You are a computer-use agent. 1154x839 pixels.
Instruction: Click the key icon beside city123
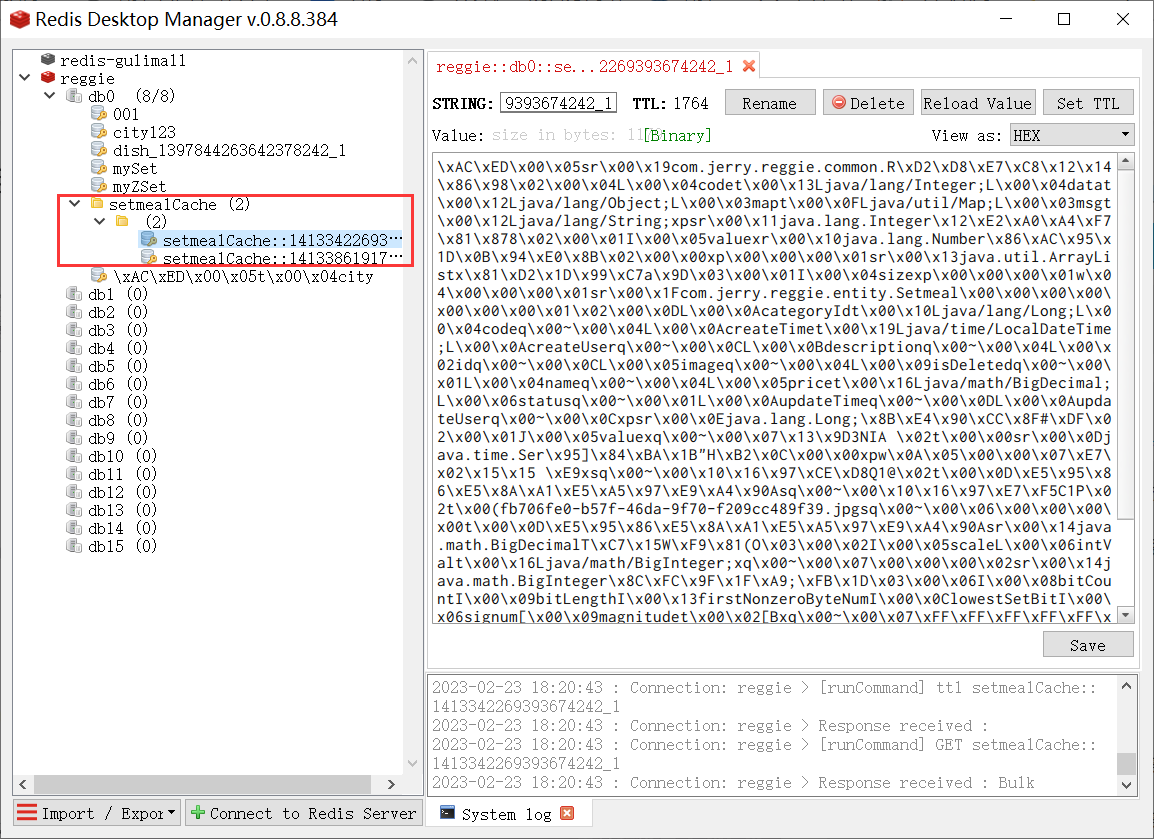pyautogui.click(x=99, y=131)
